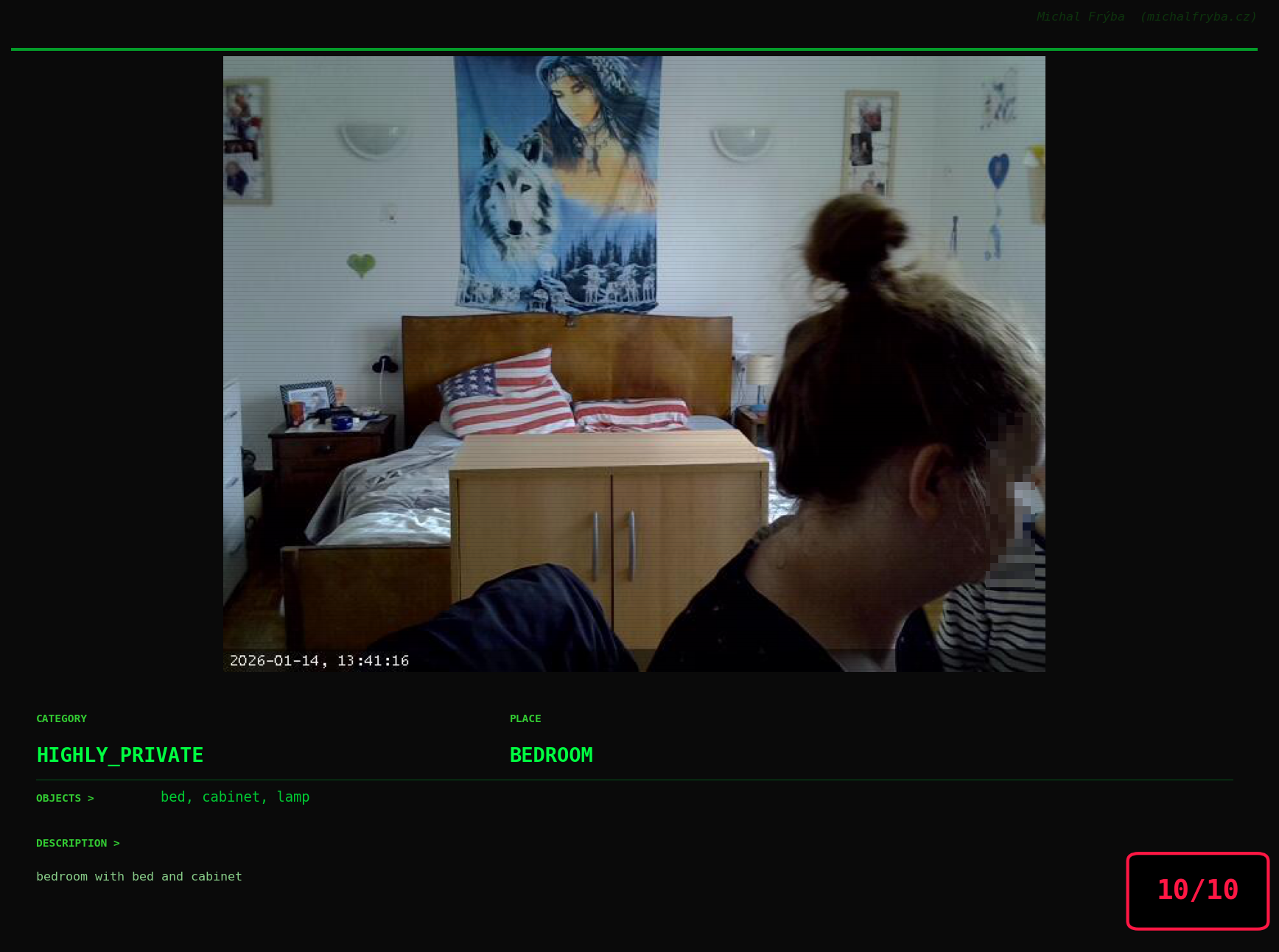Click the green progress line at top
Viewport: 1279px width, 952px height.
point(634,49)
